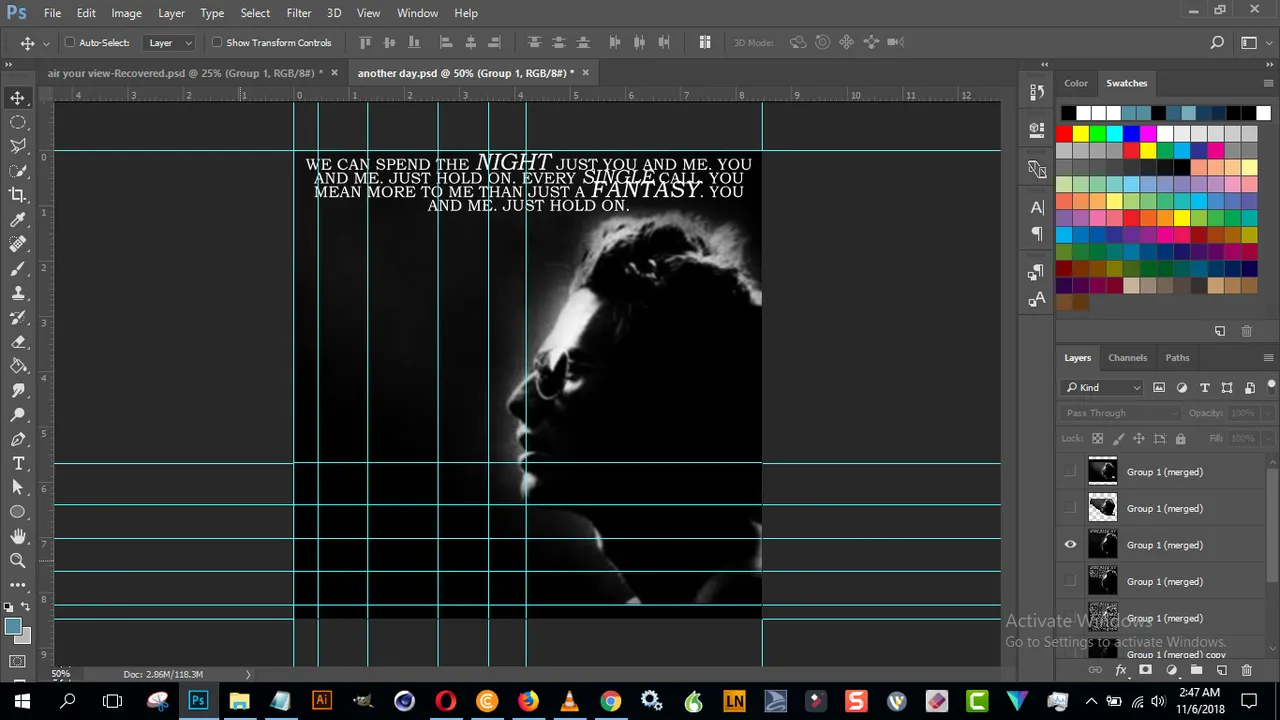Enable Show Transform Controls checkbox
The width and height of the screenshot is (1280, 720).
coord(217,42)
